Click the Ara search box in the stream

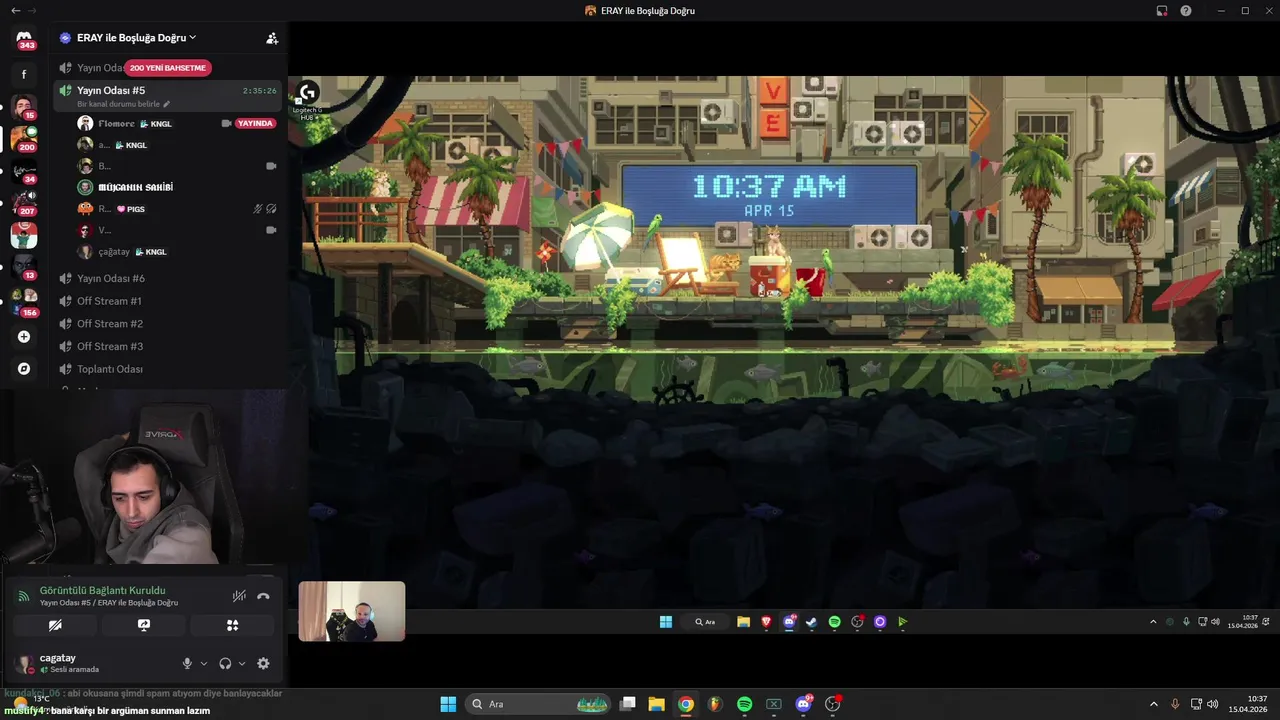click(706, 622)
